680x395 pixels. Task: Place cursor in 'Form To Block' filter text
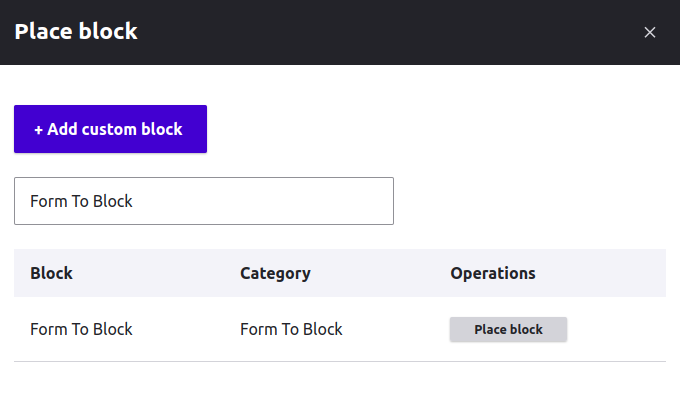[x=81, y=201]
